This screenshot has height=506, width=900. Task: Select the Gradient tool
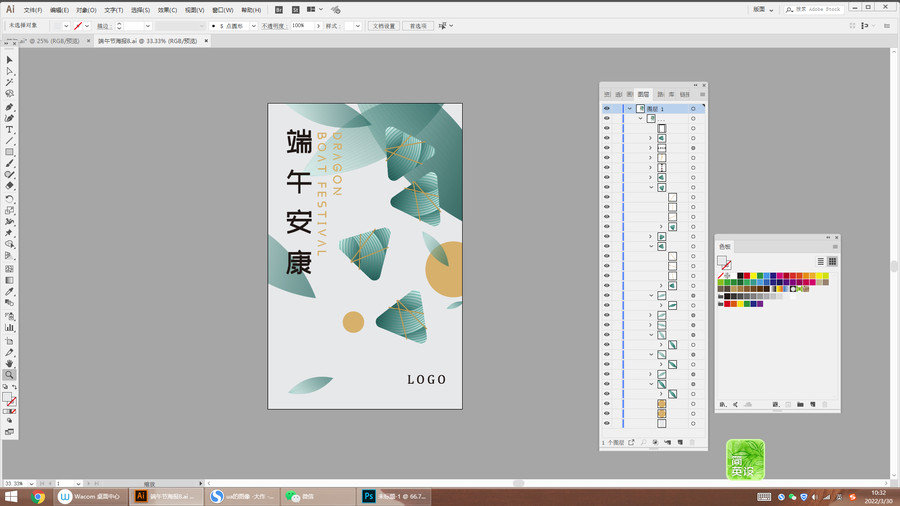click(9, 281)
